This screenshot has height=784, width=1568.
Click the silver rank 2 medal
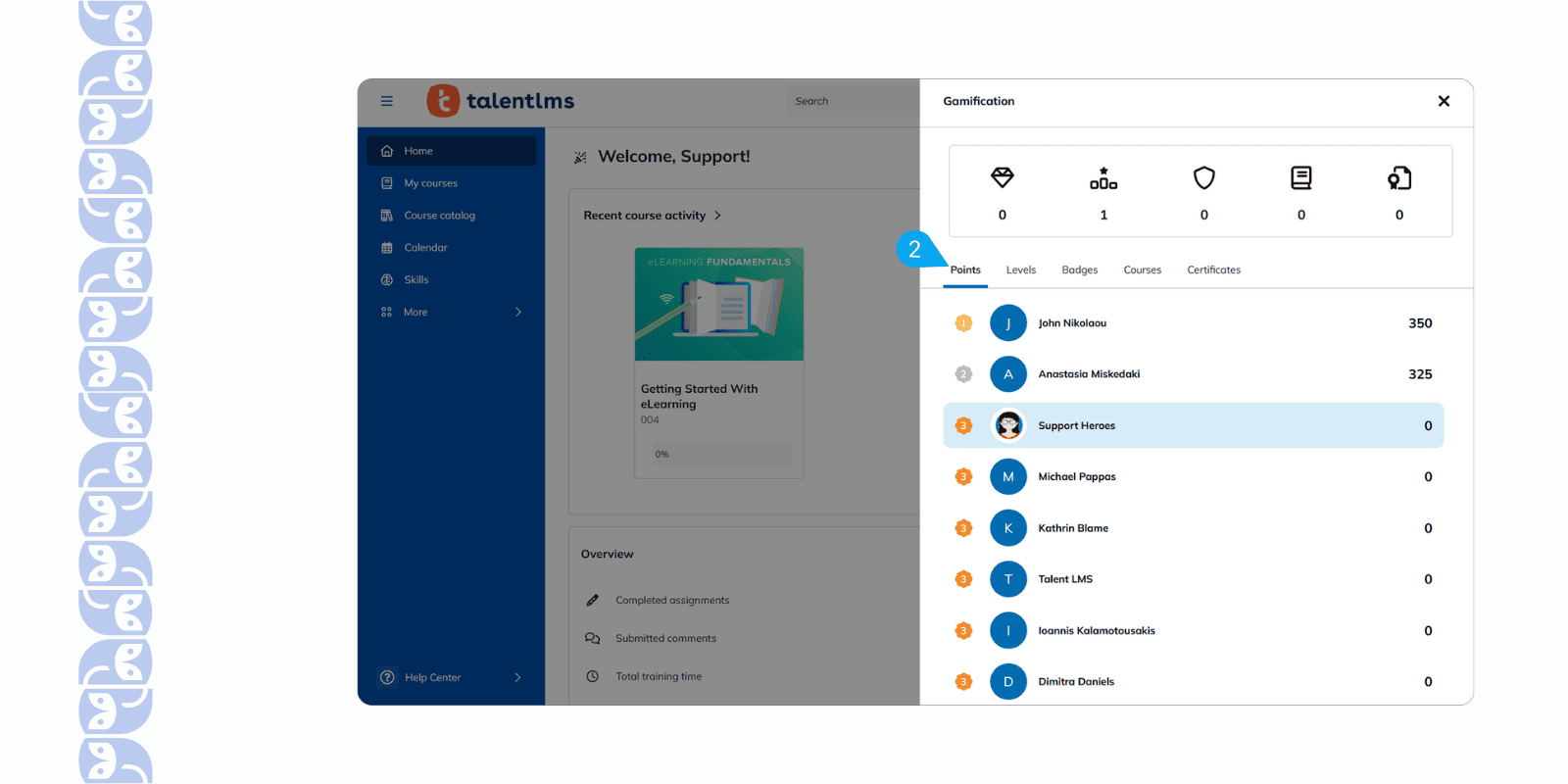coord(963,374)
